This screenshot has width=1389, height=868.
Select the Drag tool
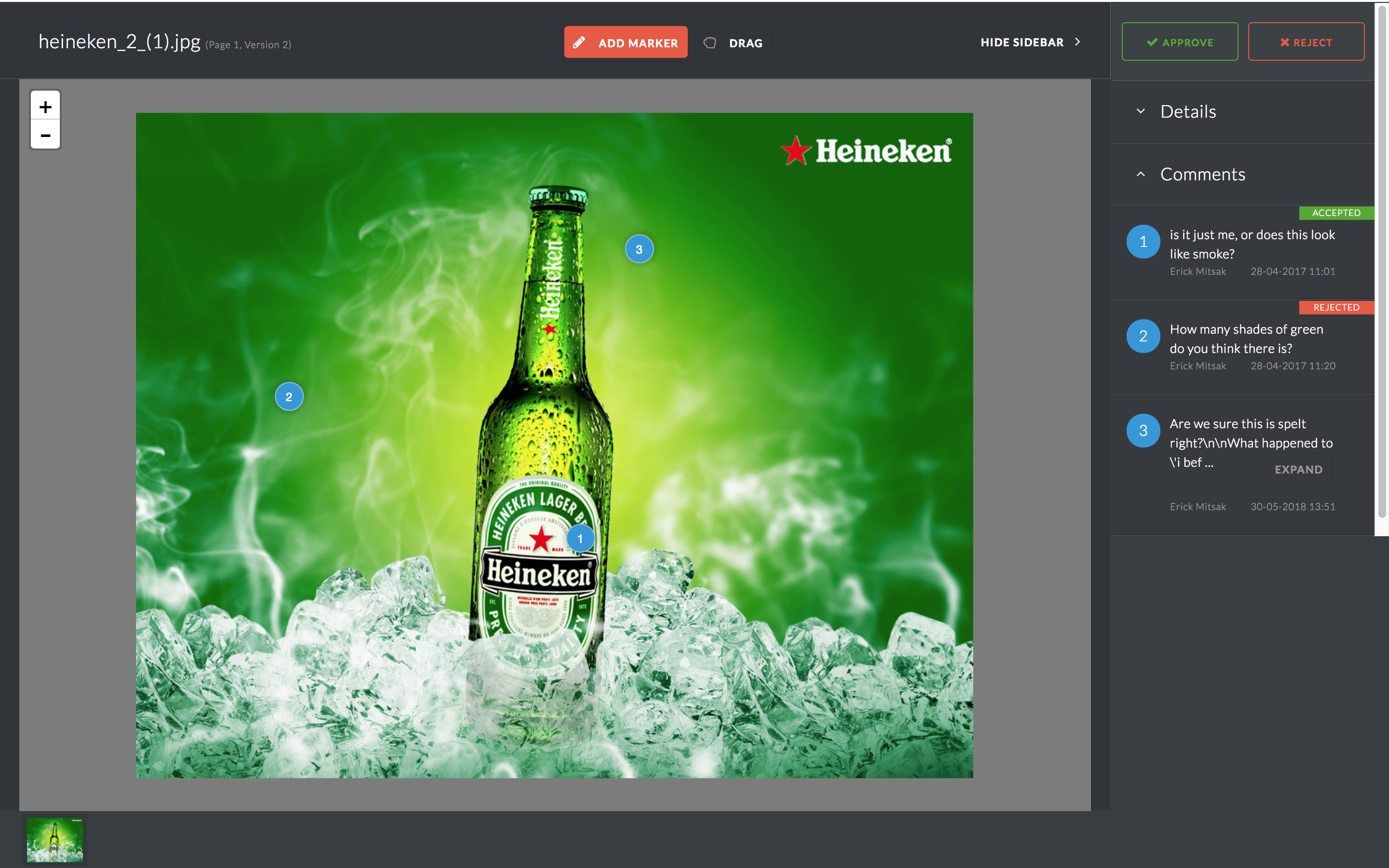(x=733, y=42)
